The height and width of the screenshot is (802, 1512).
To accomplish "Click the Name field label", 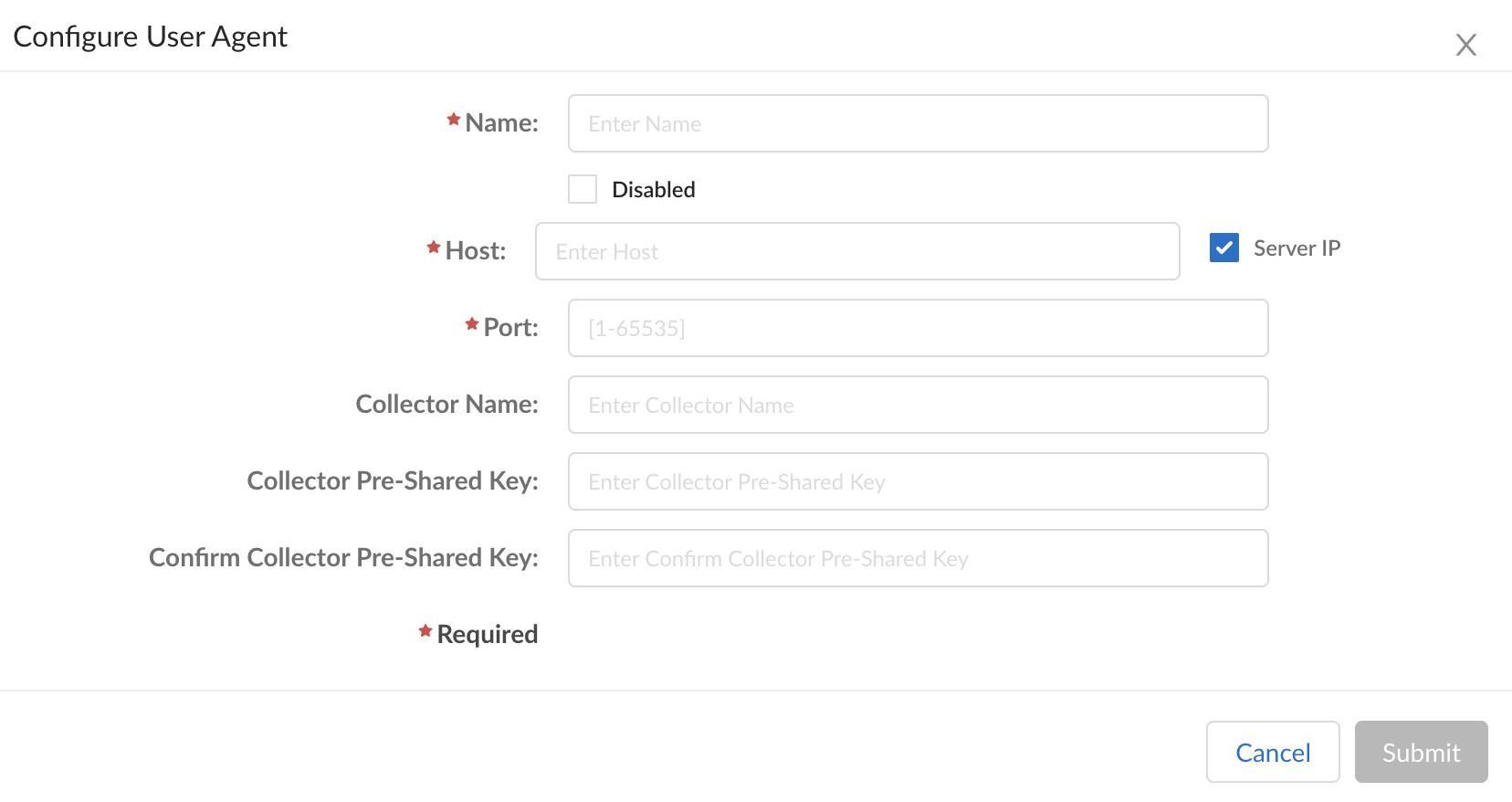I will coord(501,123).
